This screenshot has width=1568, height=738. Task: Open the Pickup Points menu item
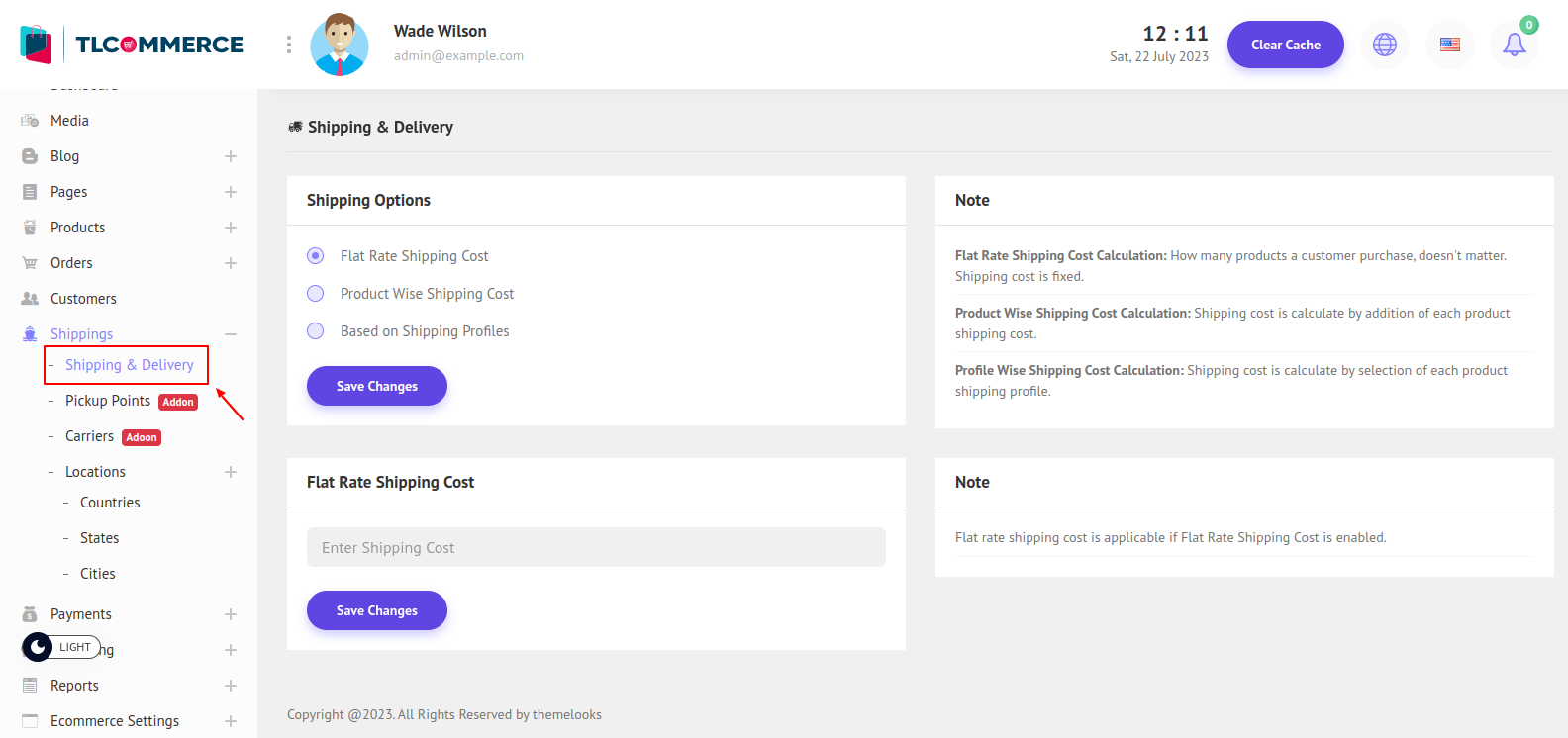[108, 401]
